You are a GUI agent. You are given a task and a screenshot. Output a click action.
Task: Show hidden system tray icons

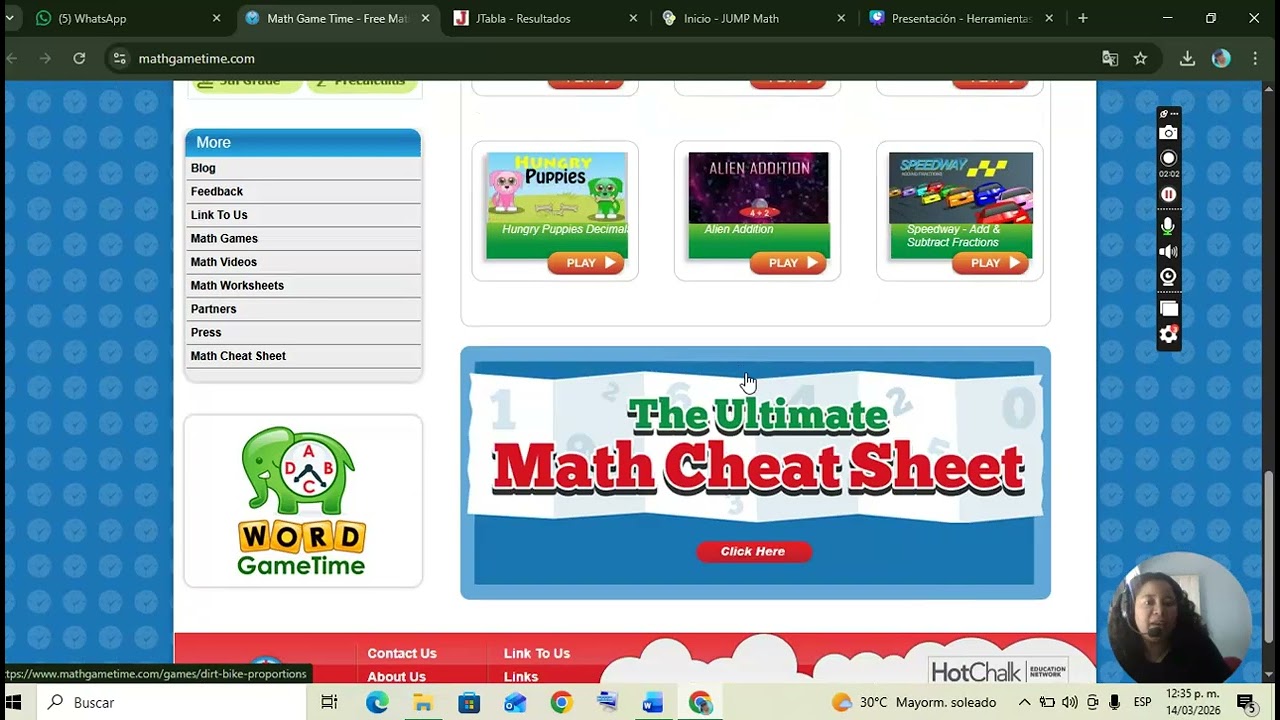pyautogui.click(x=1024, y=702)
